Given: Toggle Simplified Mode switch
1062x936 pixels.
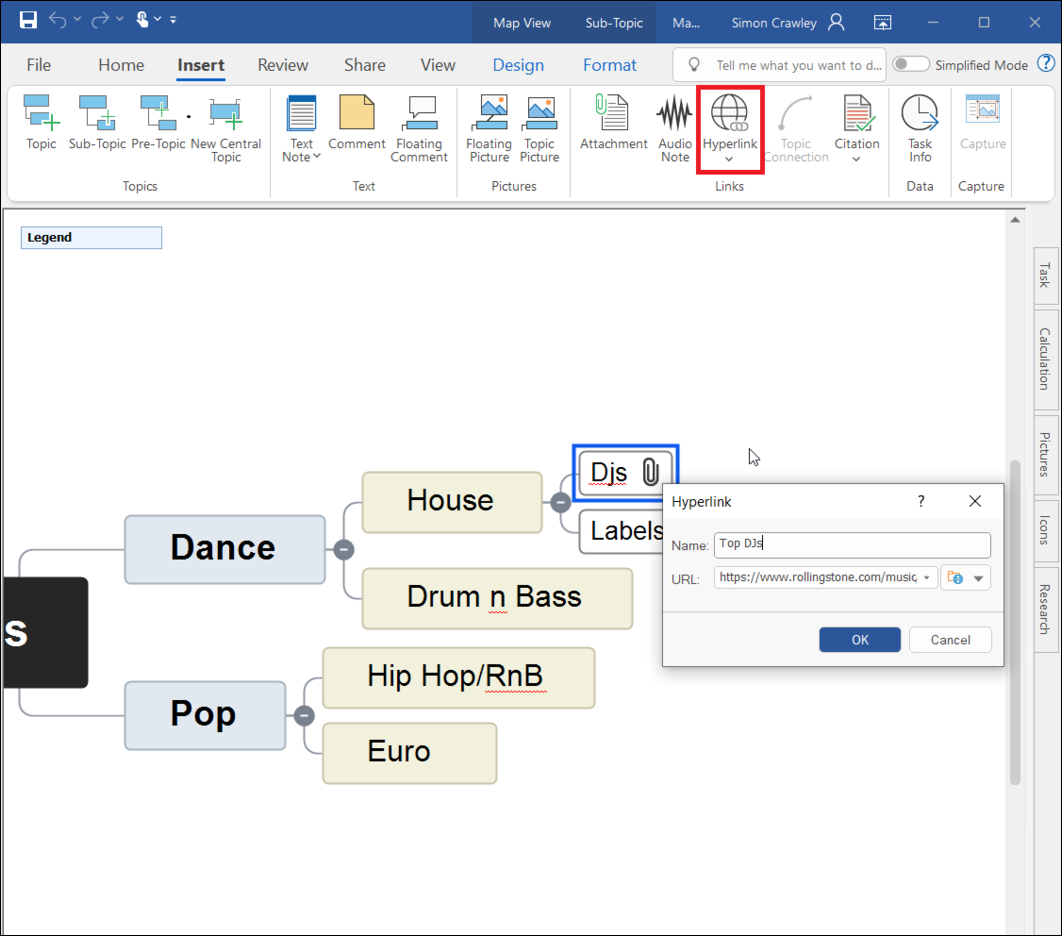Looking at the screenshot, I should (910, 65).
